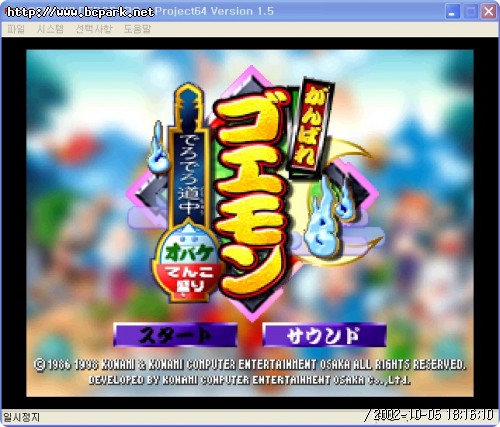Open the 파일 menu
The image size is (500, 427).
pos(16,29)
